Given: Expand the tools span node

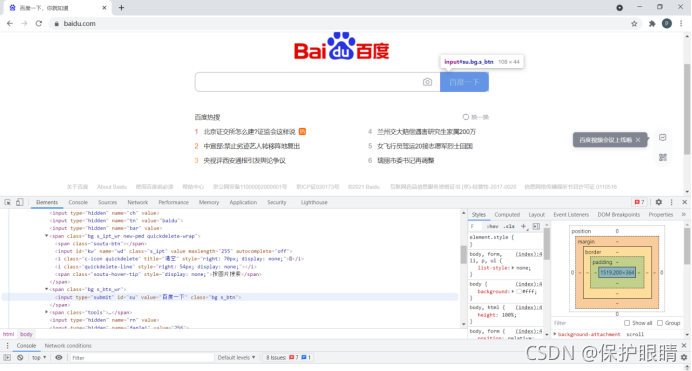Looking at the screenshot, I should 47,312.
